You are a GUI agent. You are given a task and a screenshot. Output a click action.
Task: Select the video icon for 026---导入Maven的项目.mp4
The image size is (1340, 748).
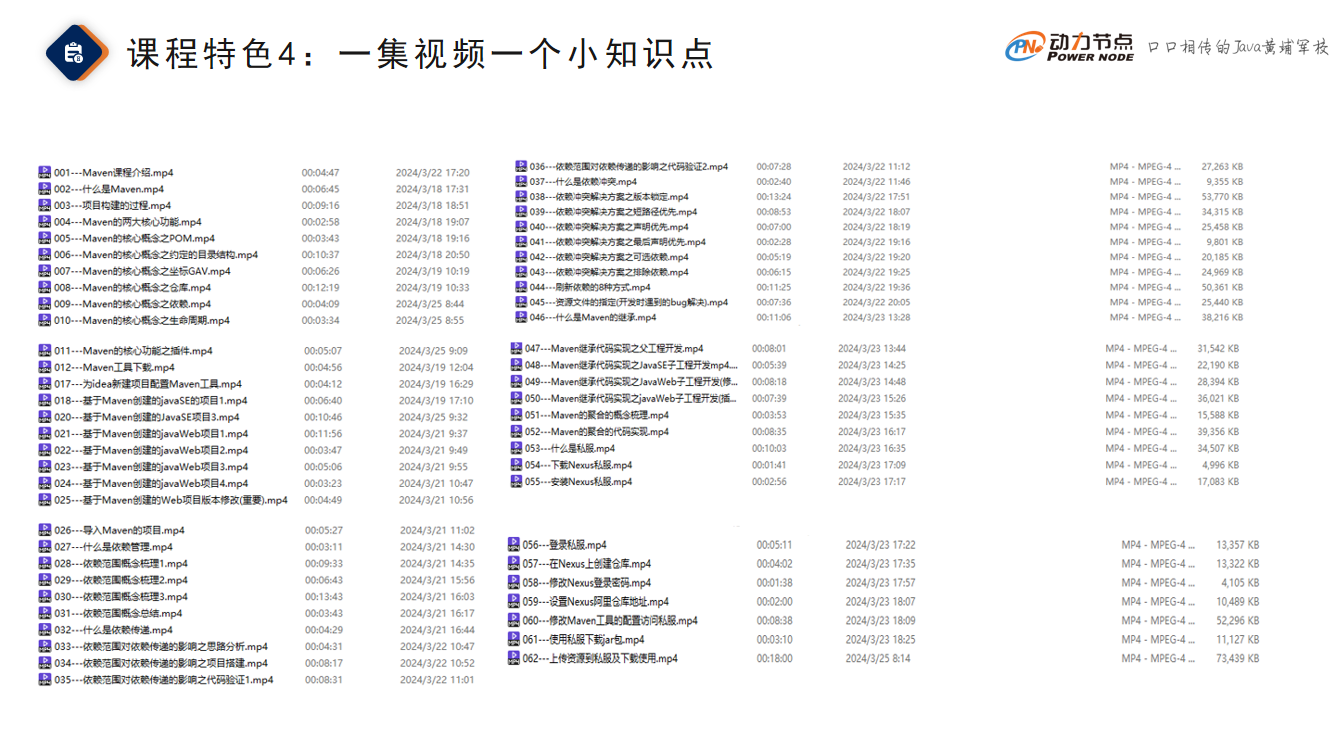point(44,530)
